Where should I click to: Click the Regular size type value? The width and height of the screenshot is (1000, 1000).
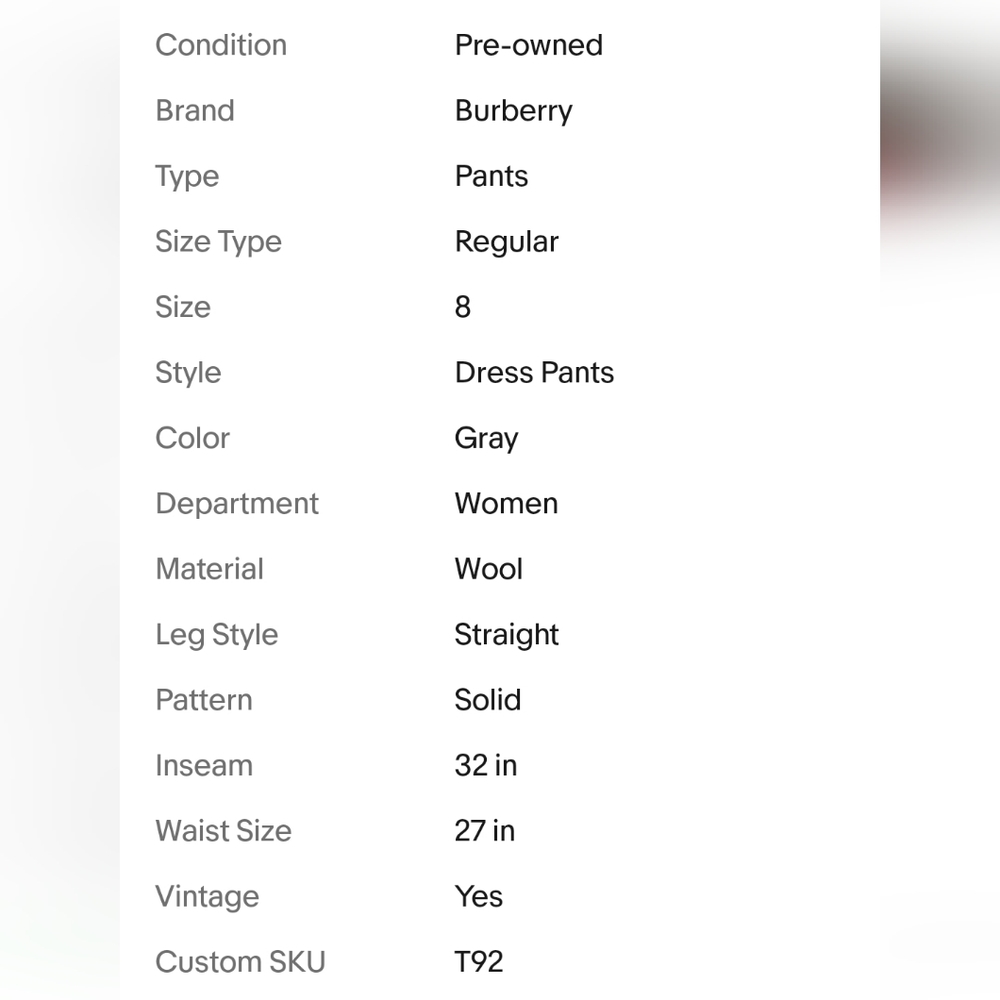click(x=506, y=243)
